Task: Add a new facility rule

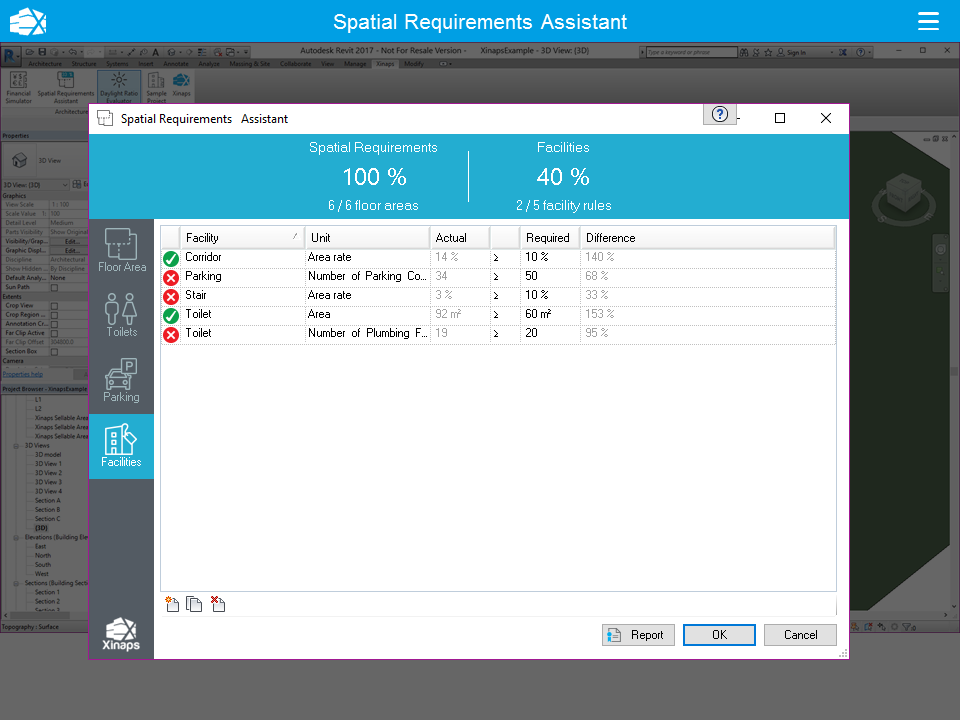Action: coord(171,604)
